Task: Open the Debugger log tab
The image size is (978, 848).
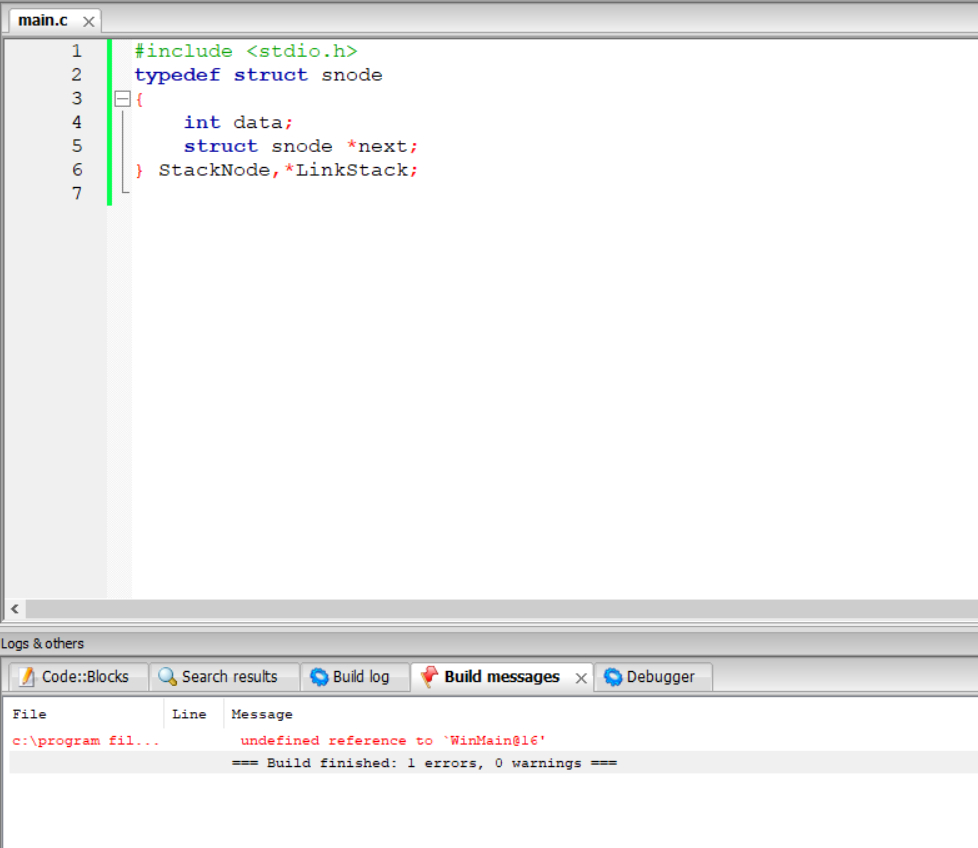Action: pyautogui.click(x=653, y=677)
